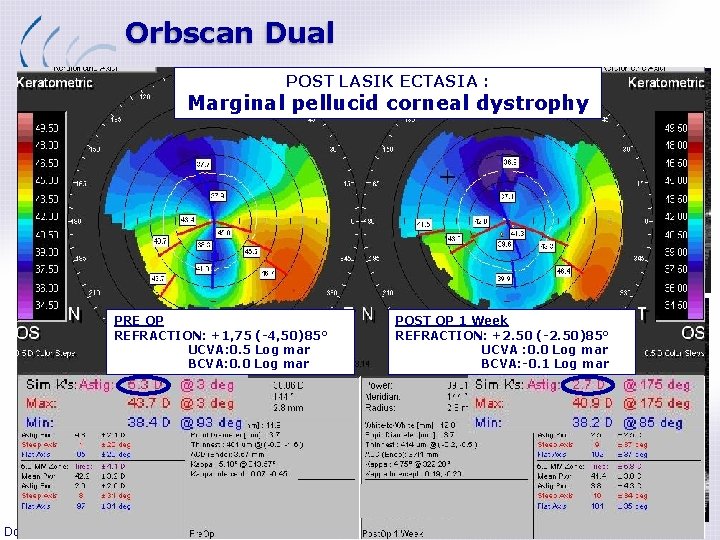720x540 pixels.
Task: Click the "Meridian:" label in the post-op panel
Action: [382, 396]
